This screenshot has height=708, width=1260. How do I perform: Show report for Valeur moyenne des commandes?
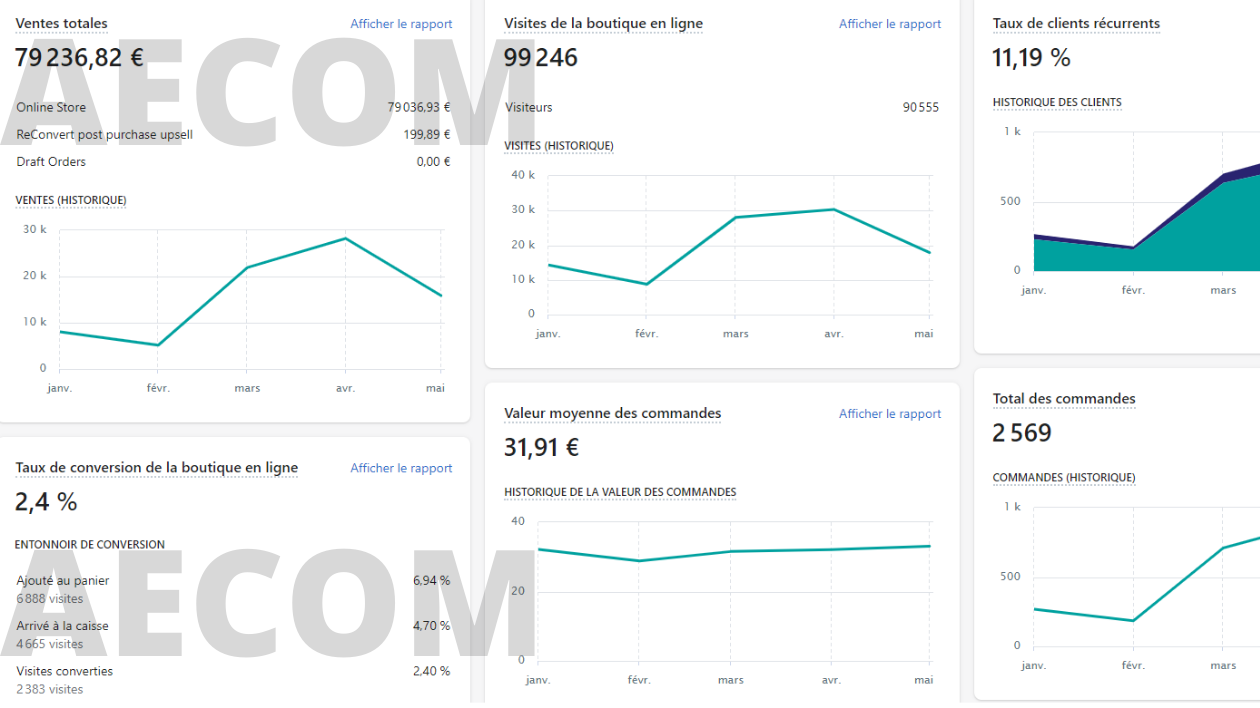(889, 413)
